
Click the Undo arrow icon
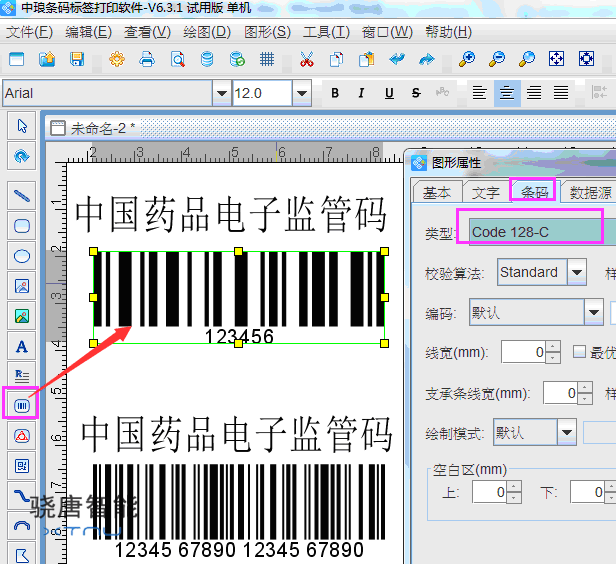pos(397,59)
